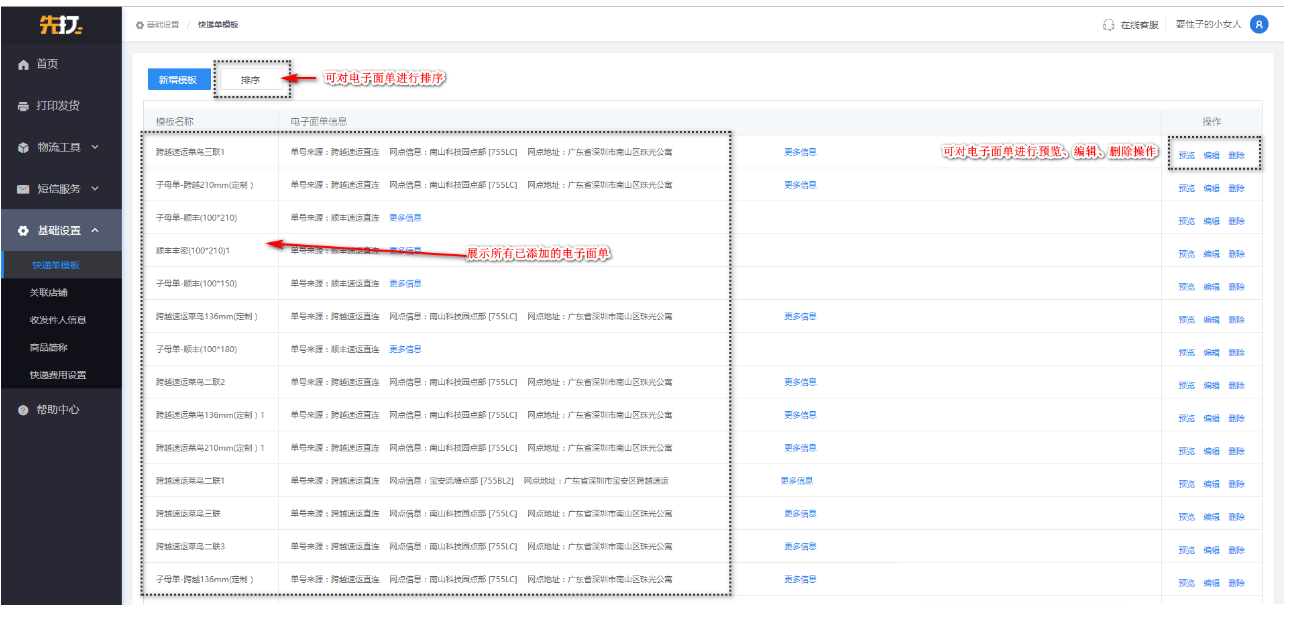Open 更多信息 for 子母单-顺丰(100*210) row
Image resolution: width=1298 pixels, height=619 pixels.
coord(405,218)
